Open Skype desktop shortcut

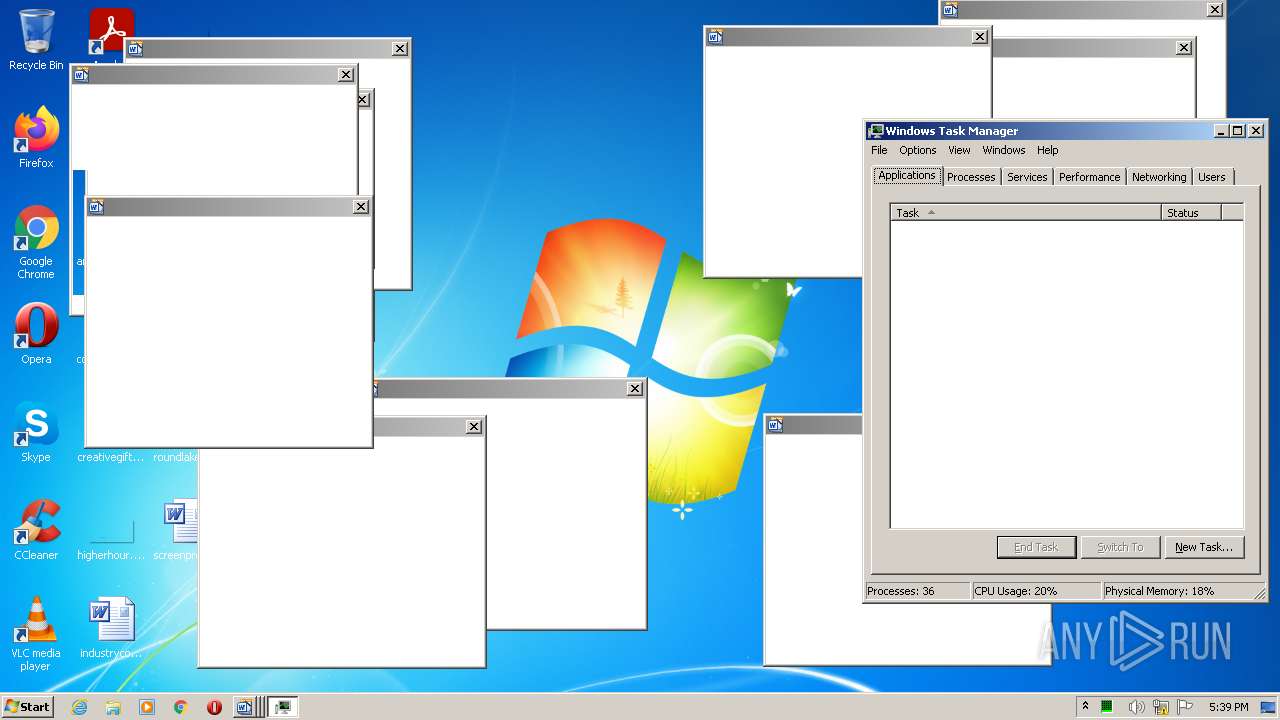coord(36,432)
